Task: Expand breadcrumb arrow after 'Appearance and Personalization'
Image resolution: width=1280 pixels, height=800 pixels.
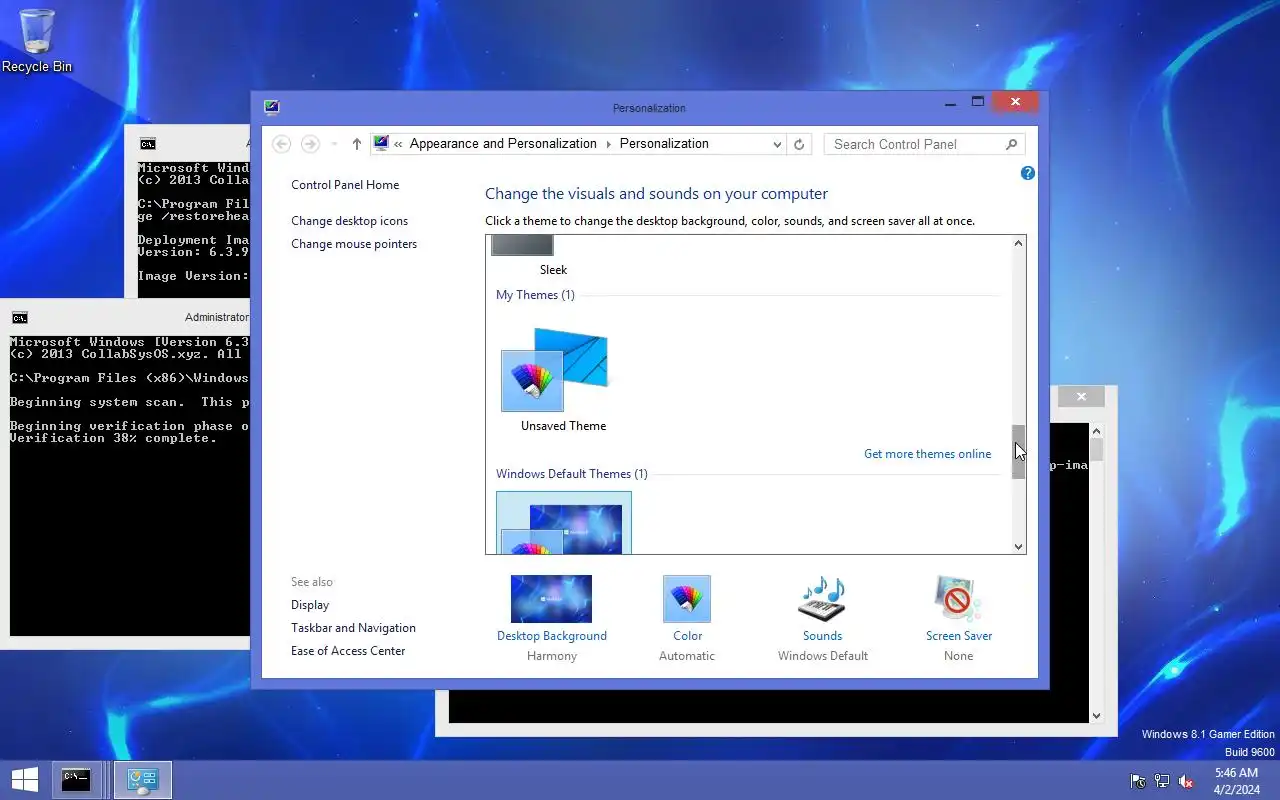Action: (x=608, y=144)
